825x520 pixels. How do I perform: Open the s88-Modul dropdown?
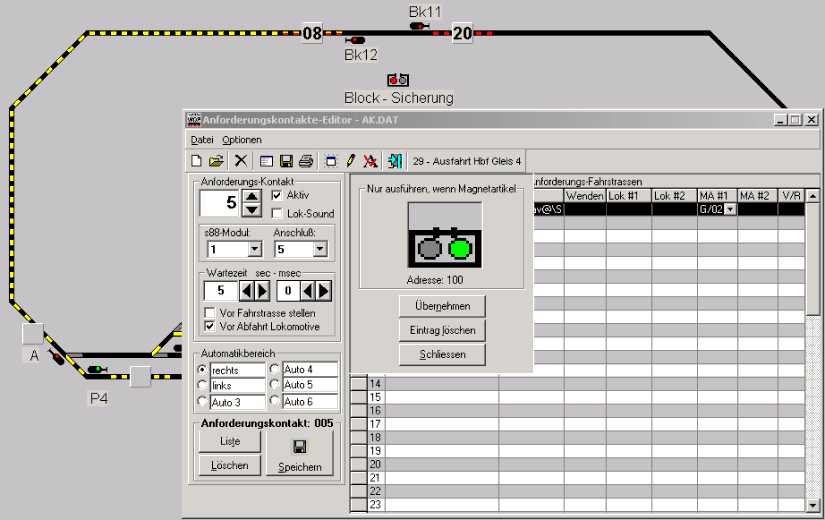click(254, 249)
